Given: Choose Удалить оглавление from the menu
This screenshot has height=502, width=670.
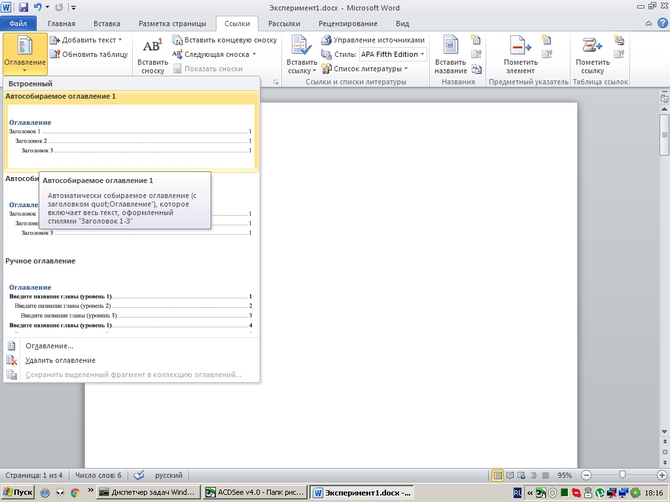Looking at the screenshot, I should pyautogui.click(x=60, y=360).
